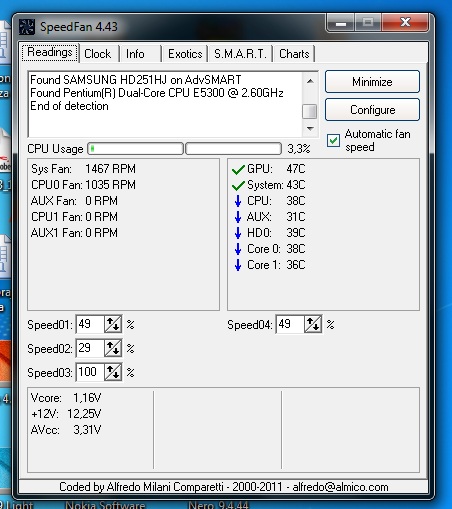Switch to the Readings tab
Image resolution: width=452 pixels, height=509 pixels.
50,52
